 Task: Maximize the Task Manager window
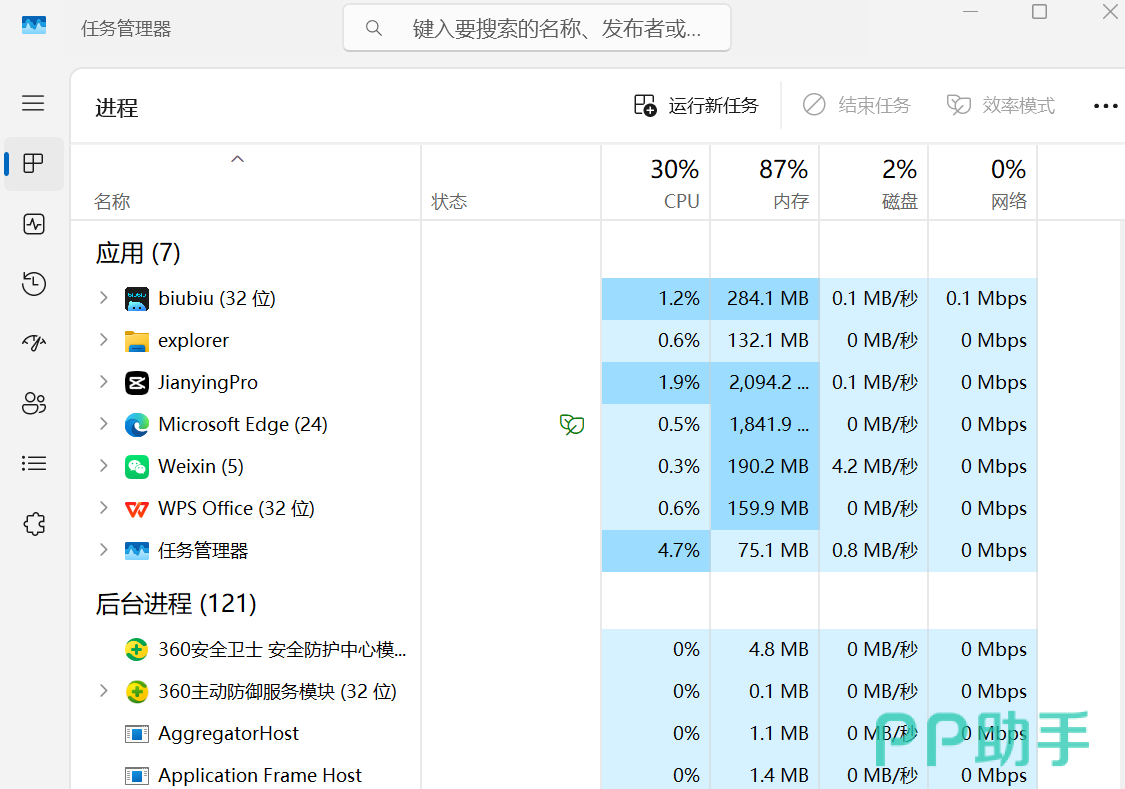(1039, 12)
